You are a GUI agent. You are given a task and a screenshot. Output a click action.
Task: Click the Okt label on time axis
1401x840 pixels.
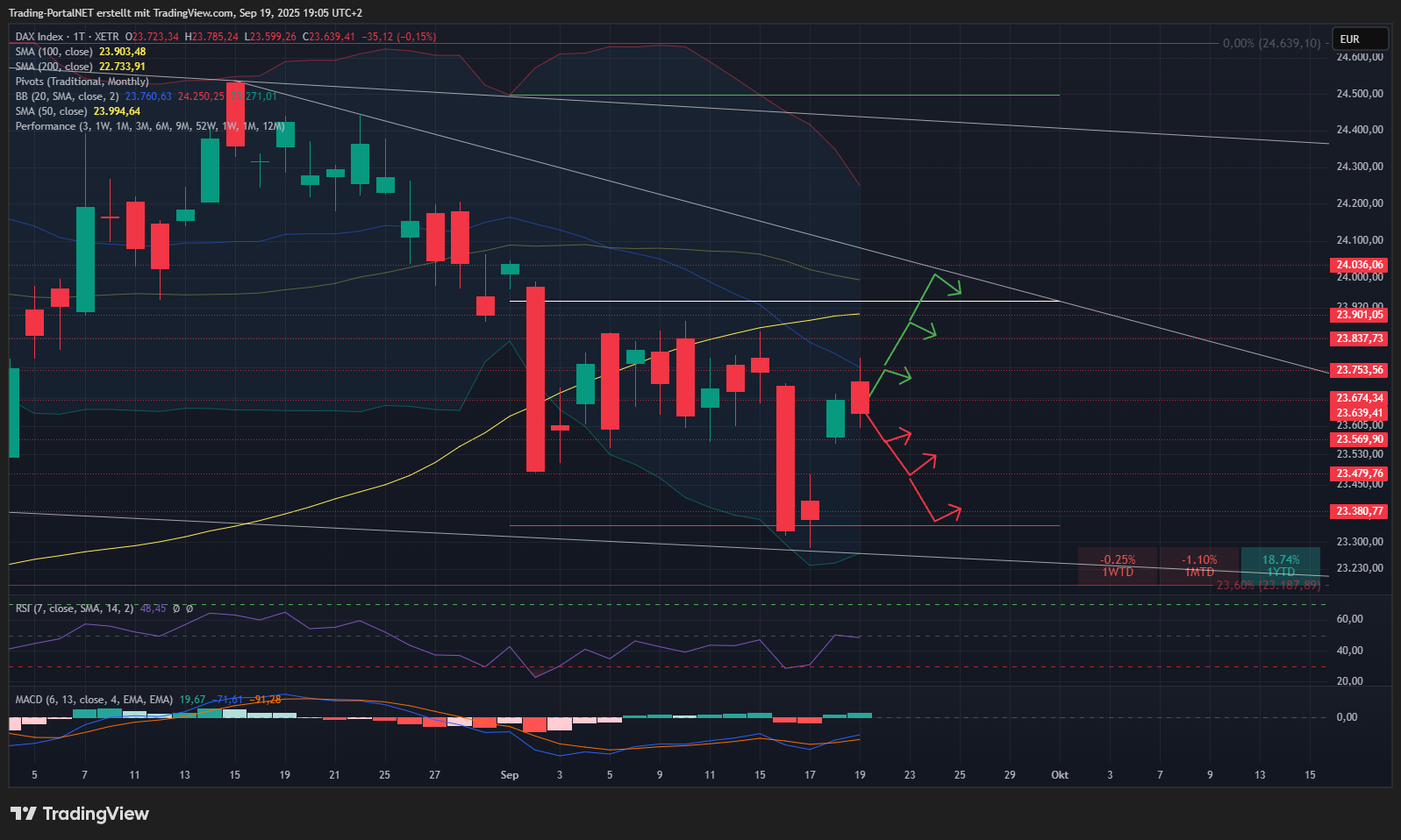coord(1060,775)
